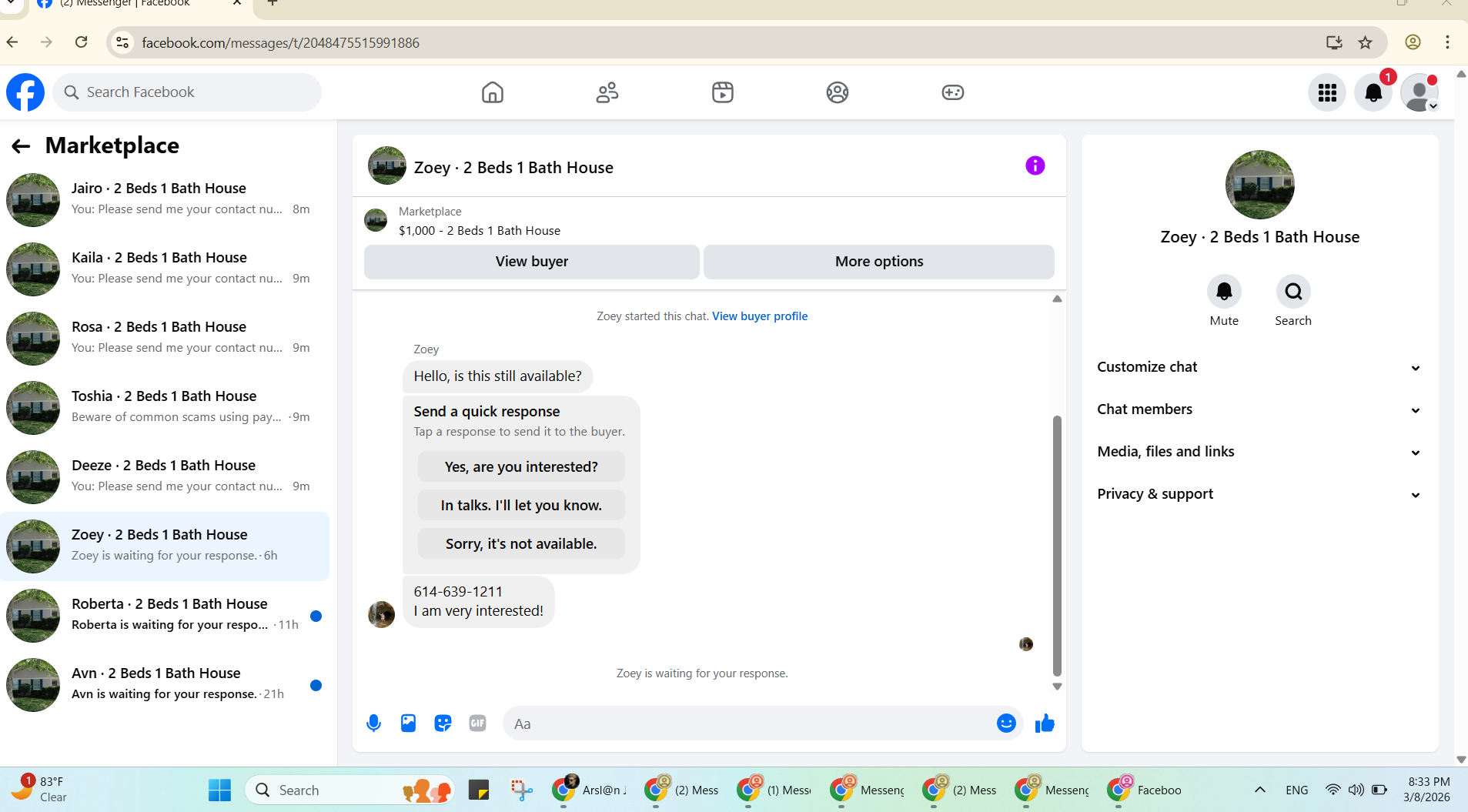Image resolution: width=1468 pixels, height=812 pixels.
Task: Reload the page in browser
Action: coord(81,42)
